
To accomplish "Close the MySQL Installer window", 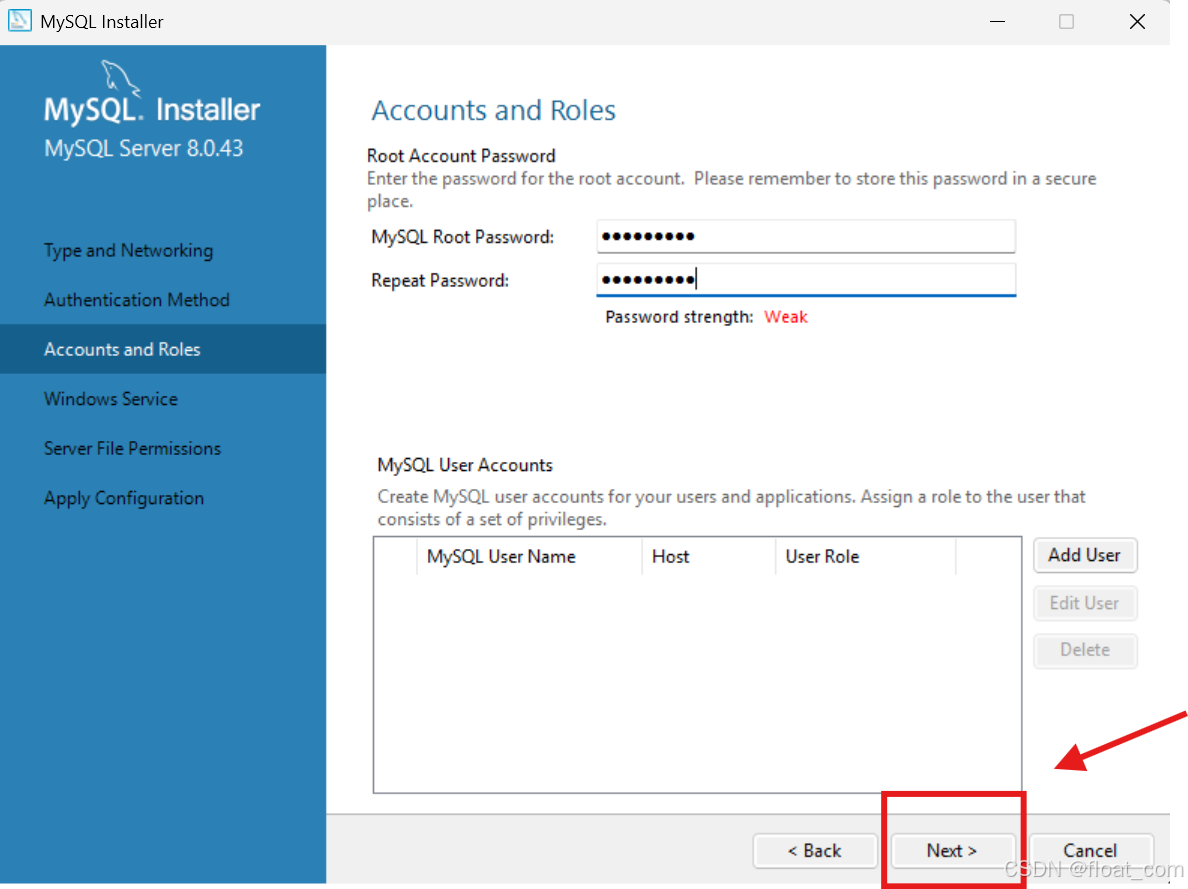I will tap(1137, 21).
